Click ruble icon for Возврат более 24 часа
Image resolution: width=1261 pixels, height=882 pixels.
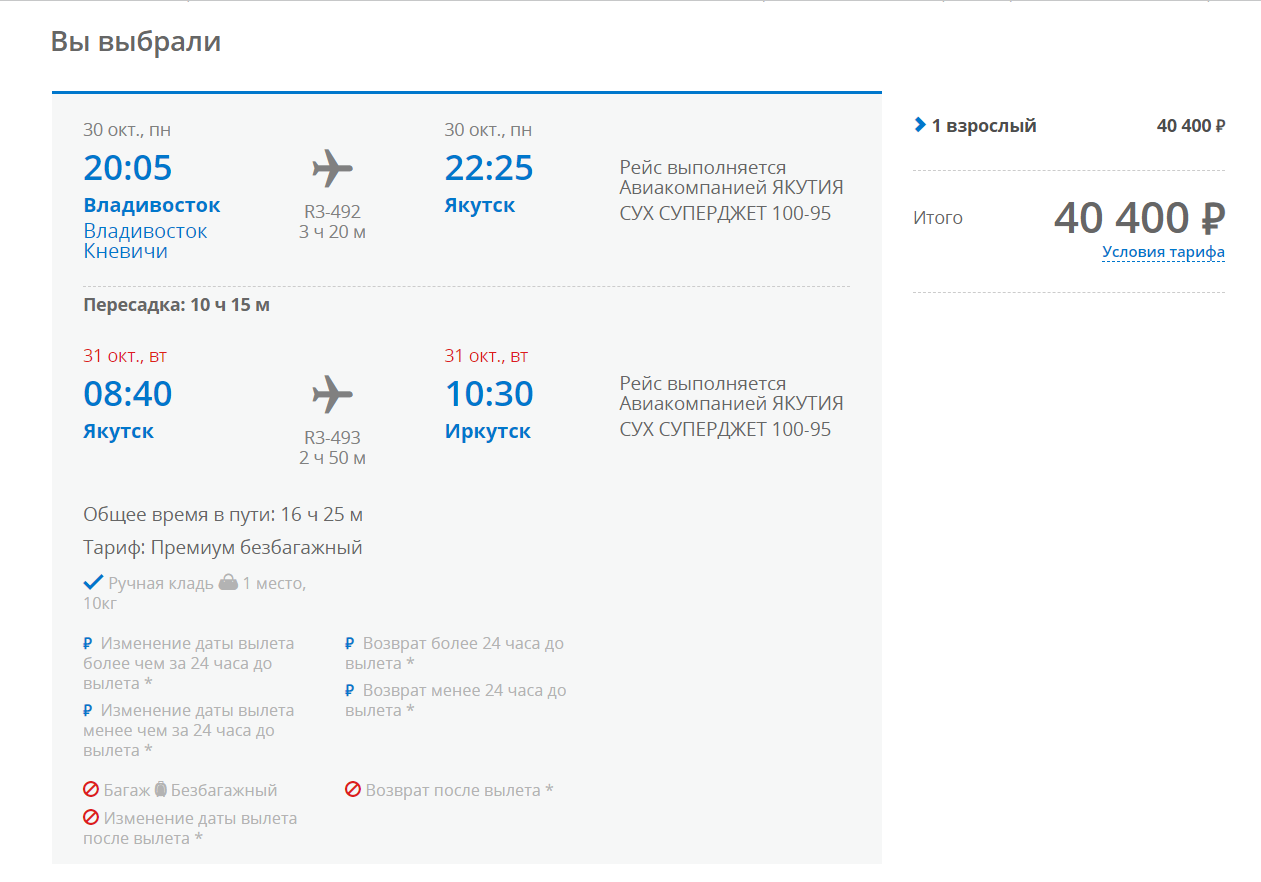(350, 644)
